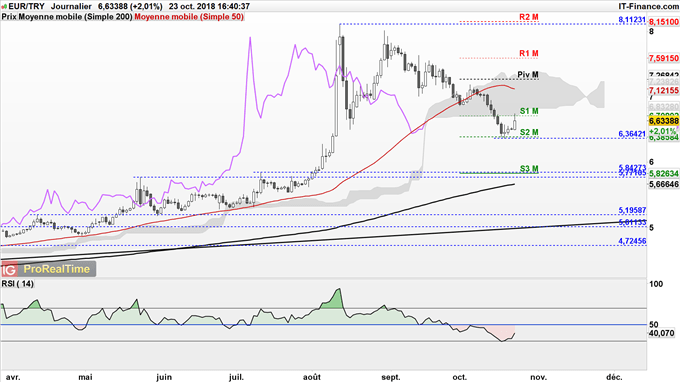
Task: Click the juil. month on time axis
Action: (236, 377)
